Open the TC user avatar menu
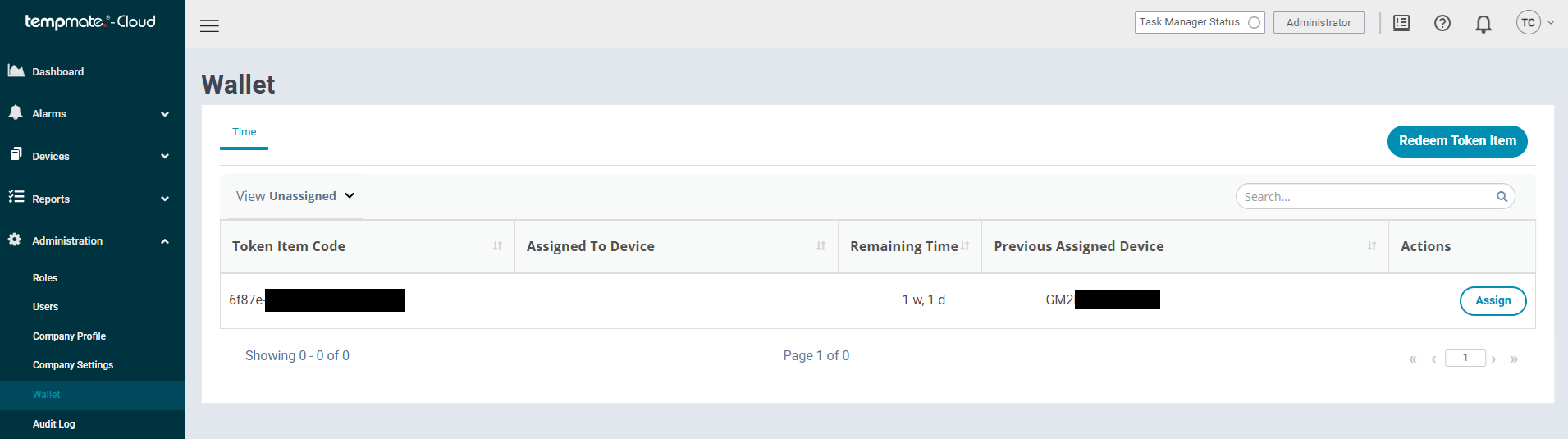This screenshot has height=439, width=1568. point(1534,23)
